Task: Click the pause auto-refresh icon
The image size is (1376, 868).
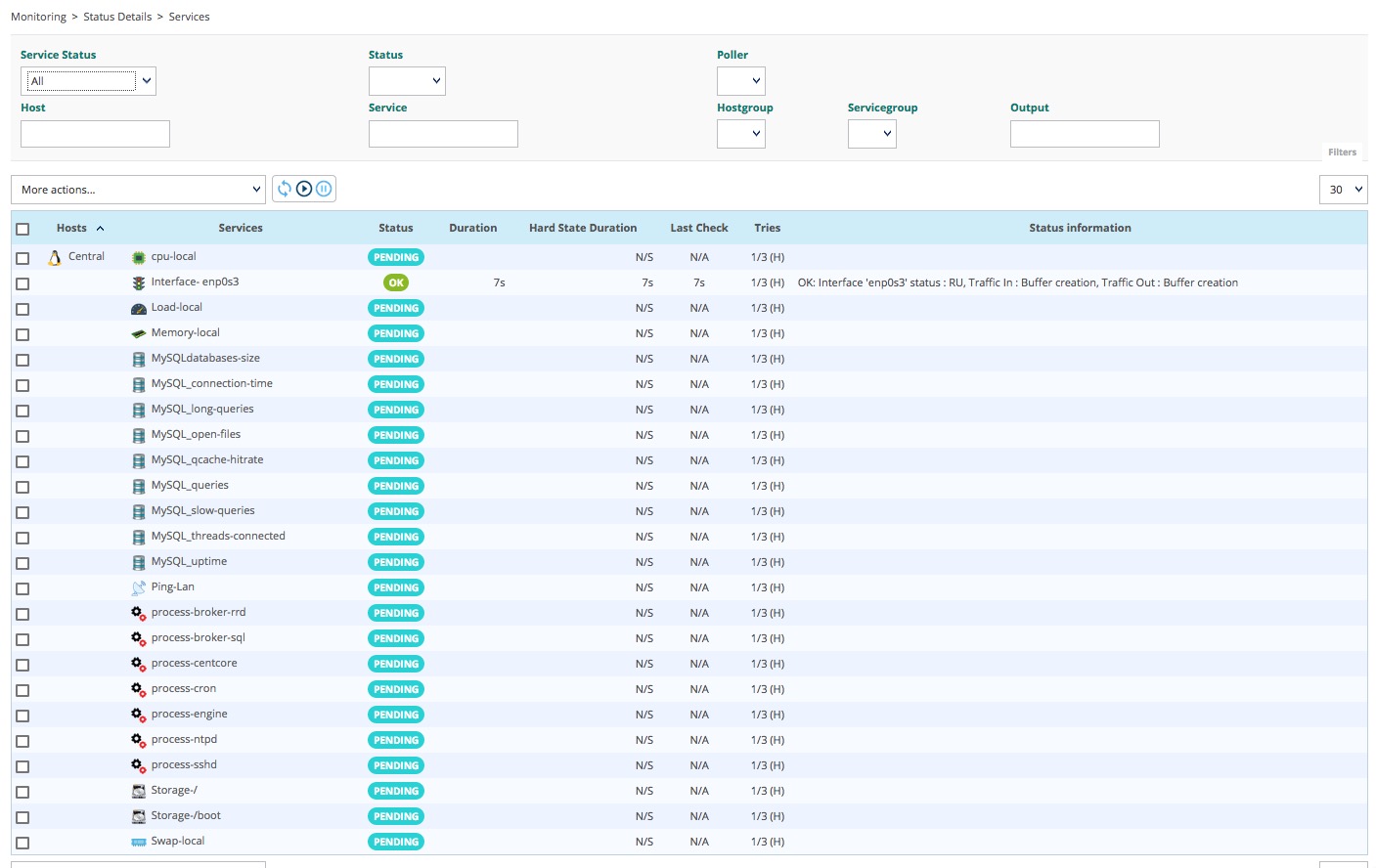Action: coord(324,189)
